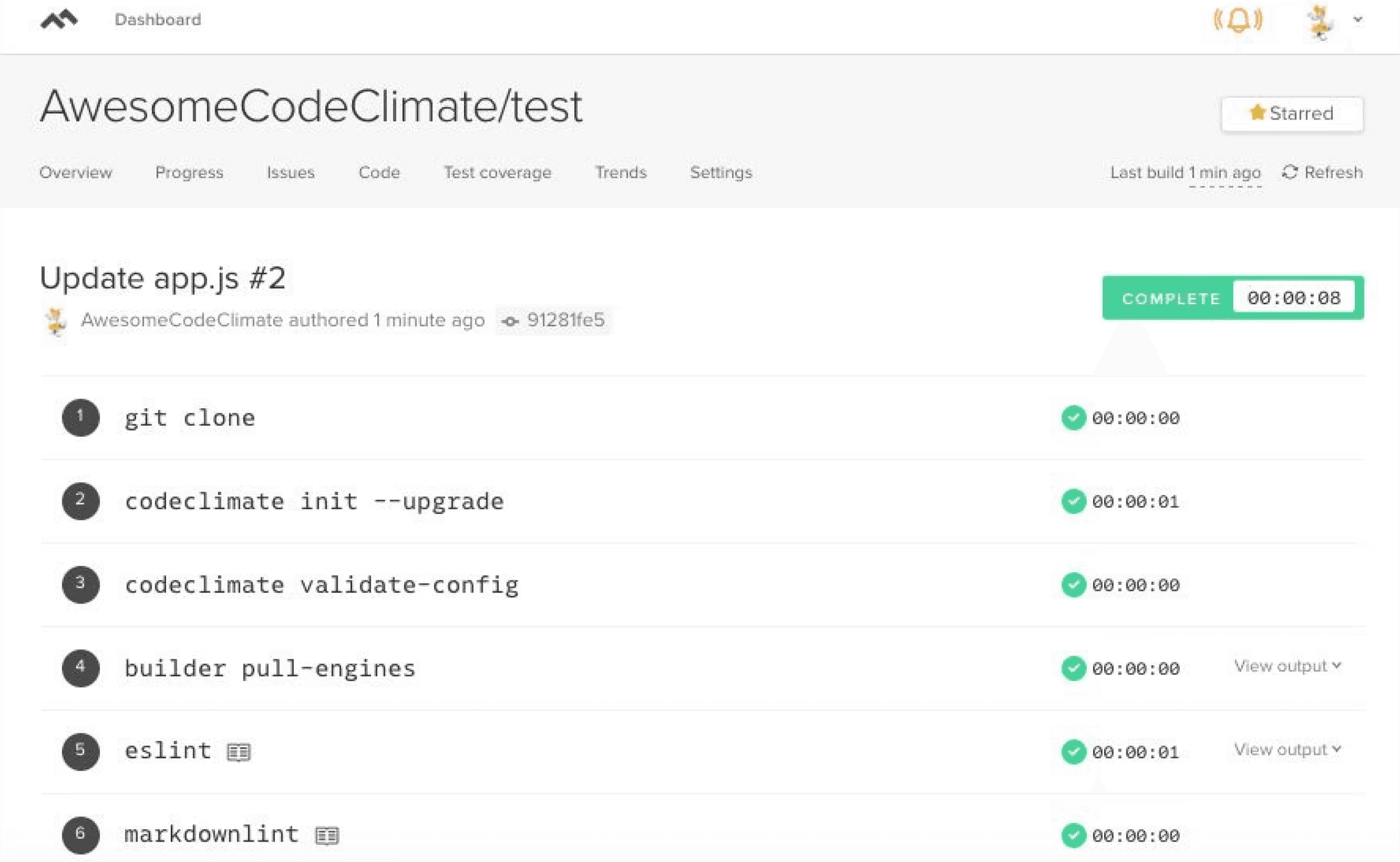
Task: Open the Settings tab
Action: tap(721, 172)
